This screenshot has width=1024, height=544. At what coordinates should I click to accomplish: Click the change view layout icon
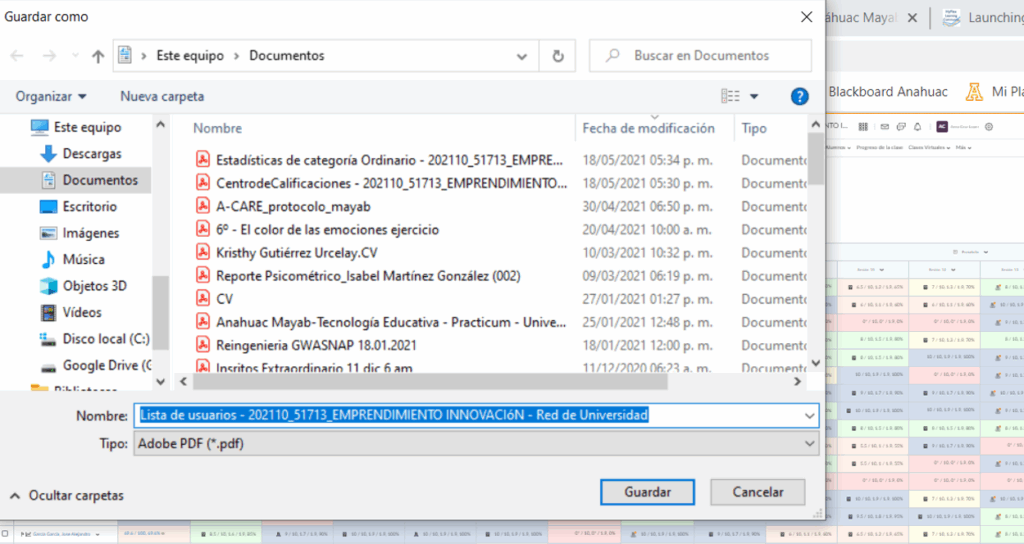731,97
